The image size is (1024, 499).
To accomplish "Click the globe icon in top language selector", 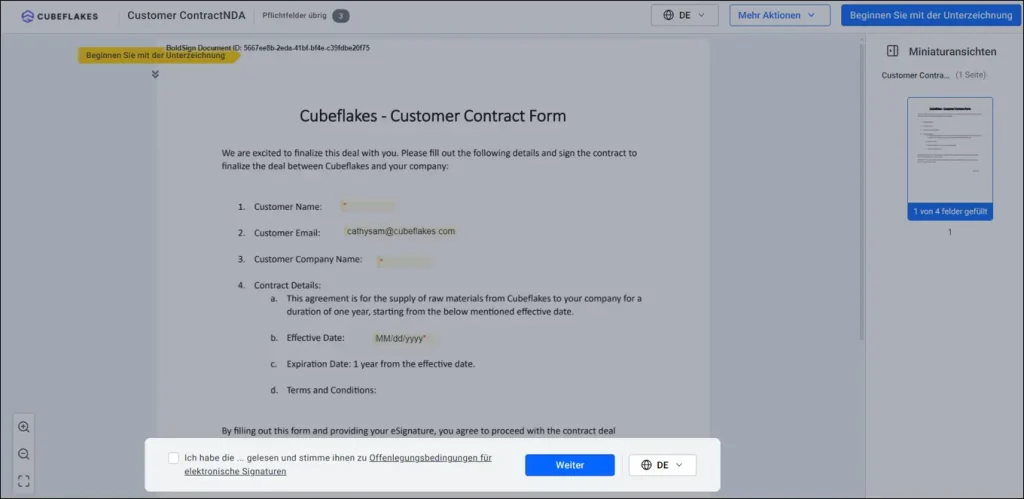I will click(669, 15).
